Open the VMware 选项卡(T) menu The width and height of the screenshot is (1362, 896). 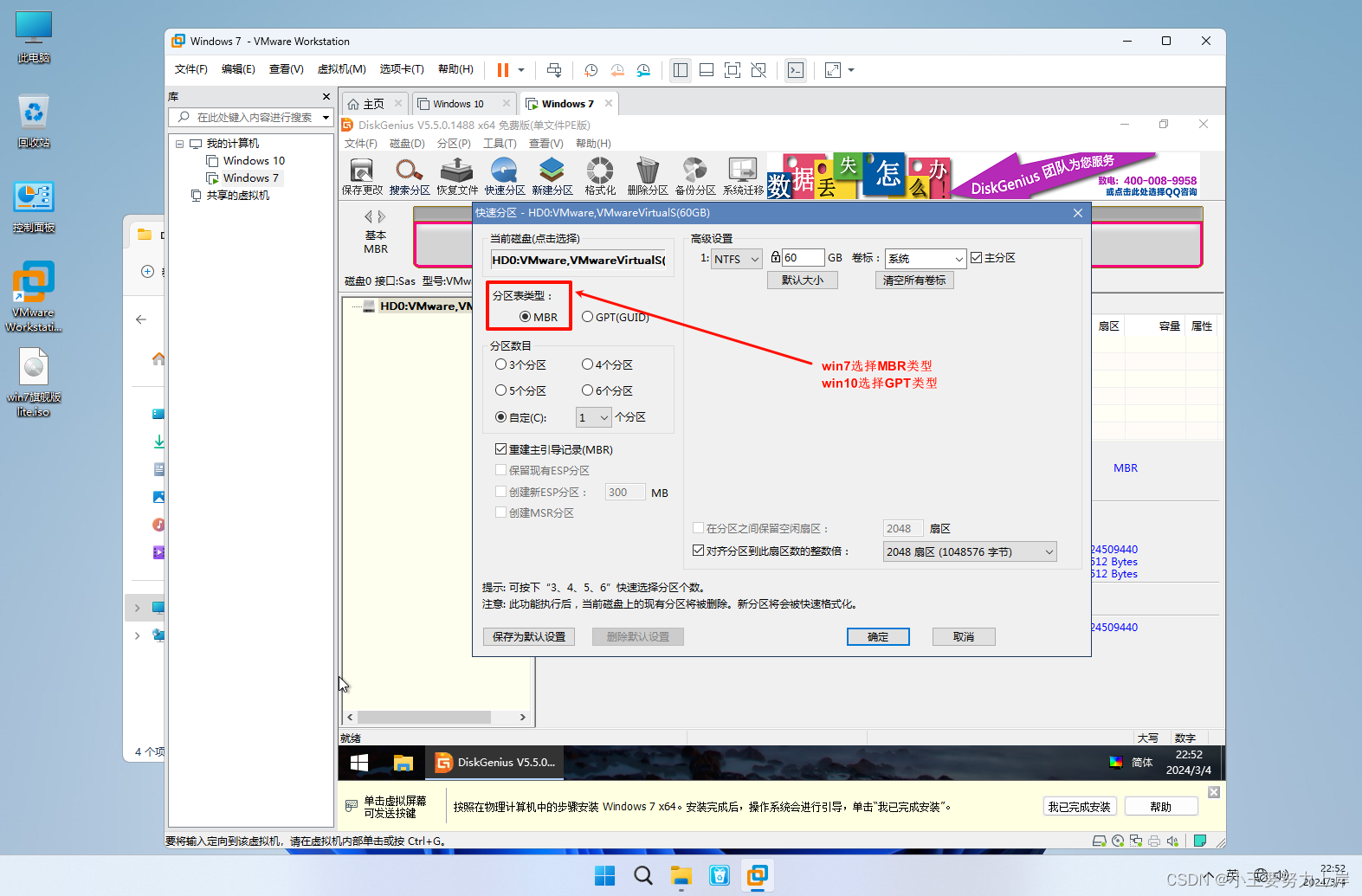pos(402,69)
